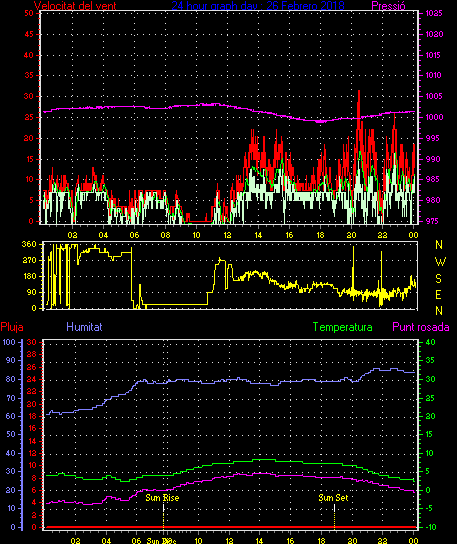
Task: Click the 'E' compass label beside direction graph
Action: (439, 295)
